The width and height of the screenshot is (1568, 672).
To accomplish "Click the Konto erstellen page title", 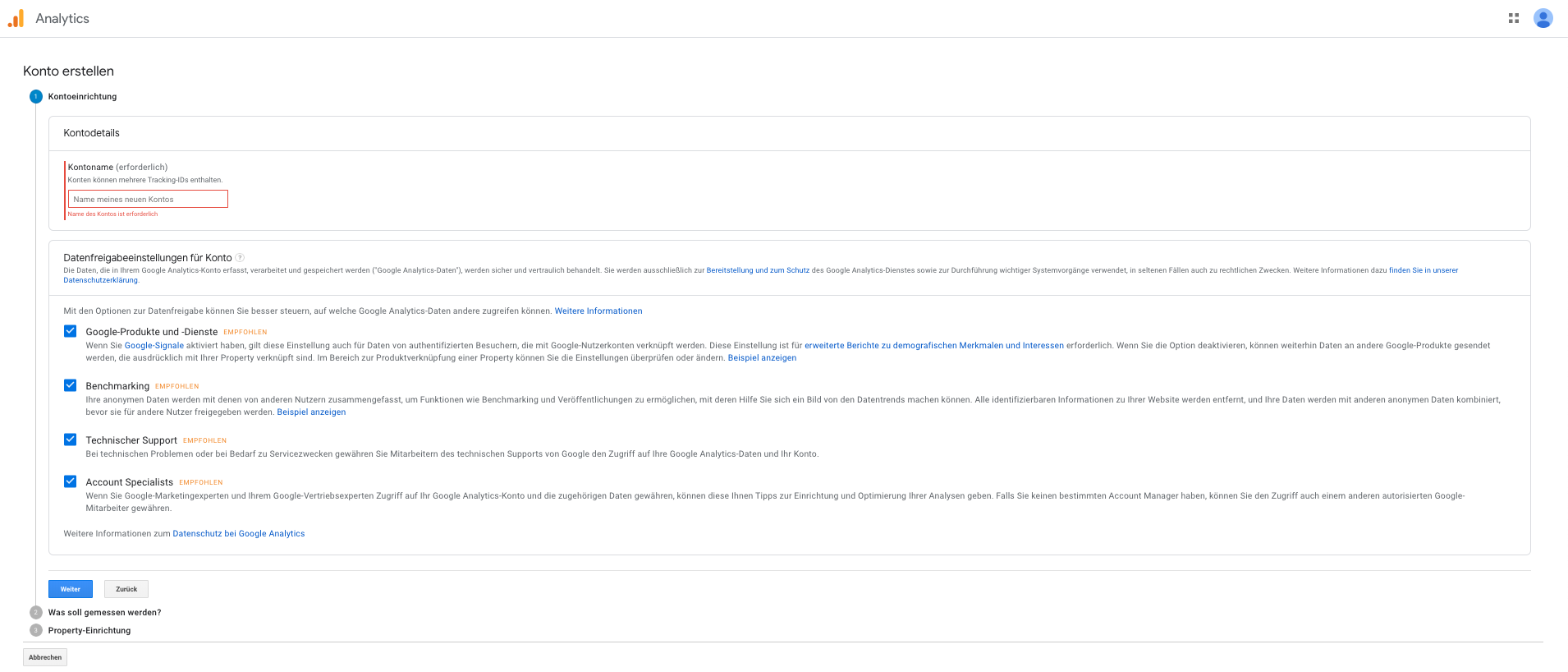I will pos(69,71).
